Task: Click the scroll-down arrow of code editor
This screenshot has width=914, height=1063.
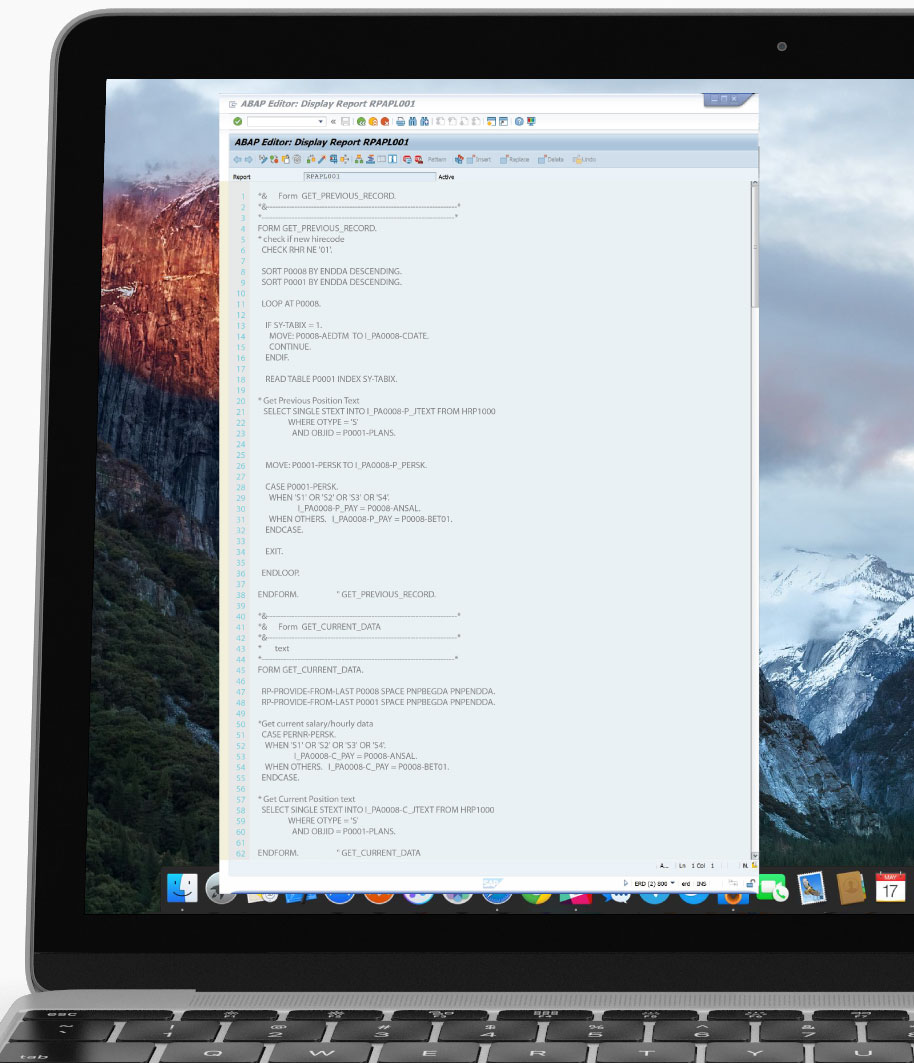Action: pos(755,856)
